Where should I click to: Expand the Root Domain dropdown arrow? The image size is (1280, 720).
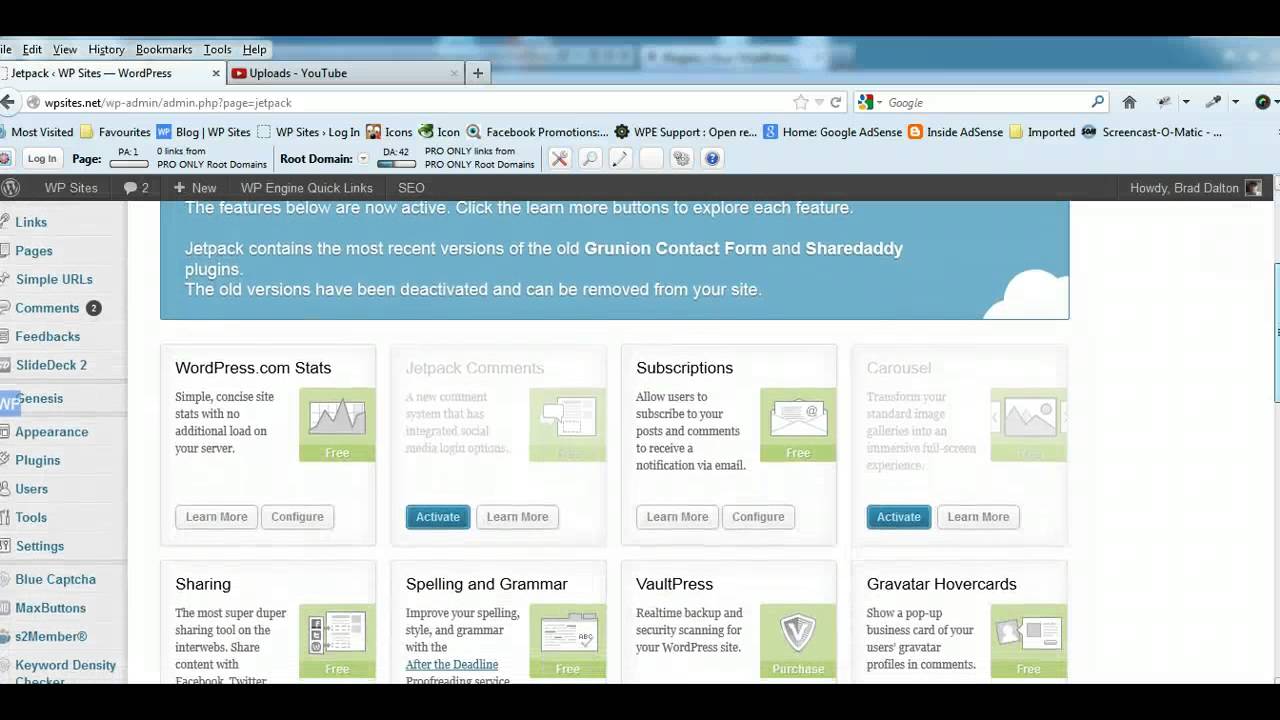coord(363,158)
